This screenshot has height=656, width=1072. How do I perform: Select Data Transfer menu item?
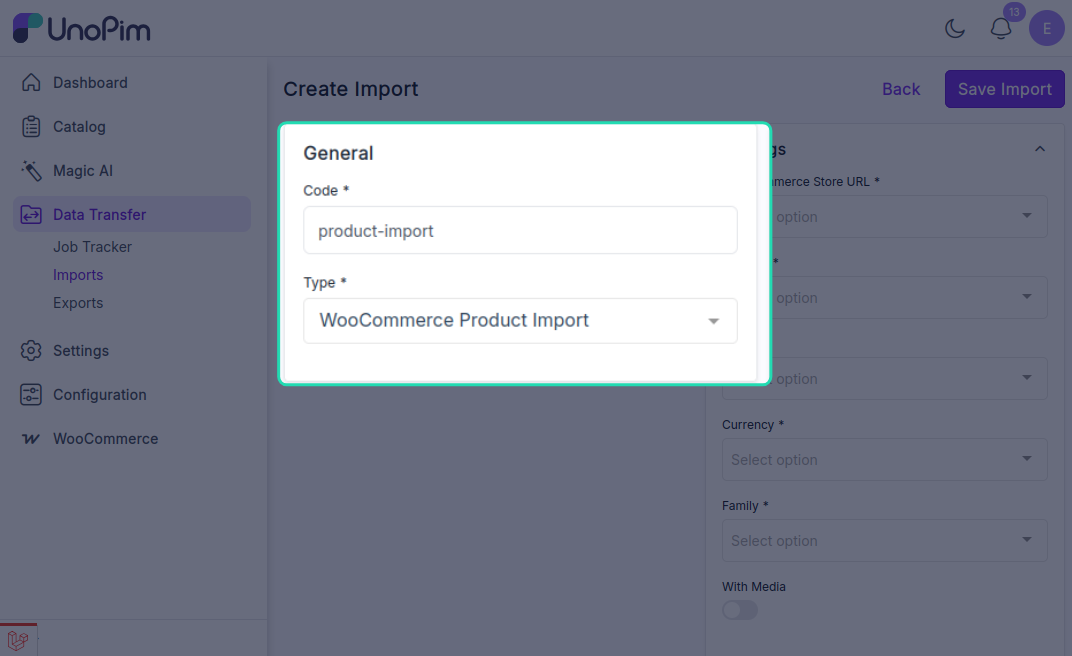tap(132, 215)
